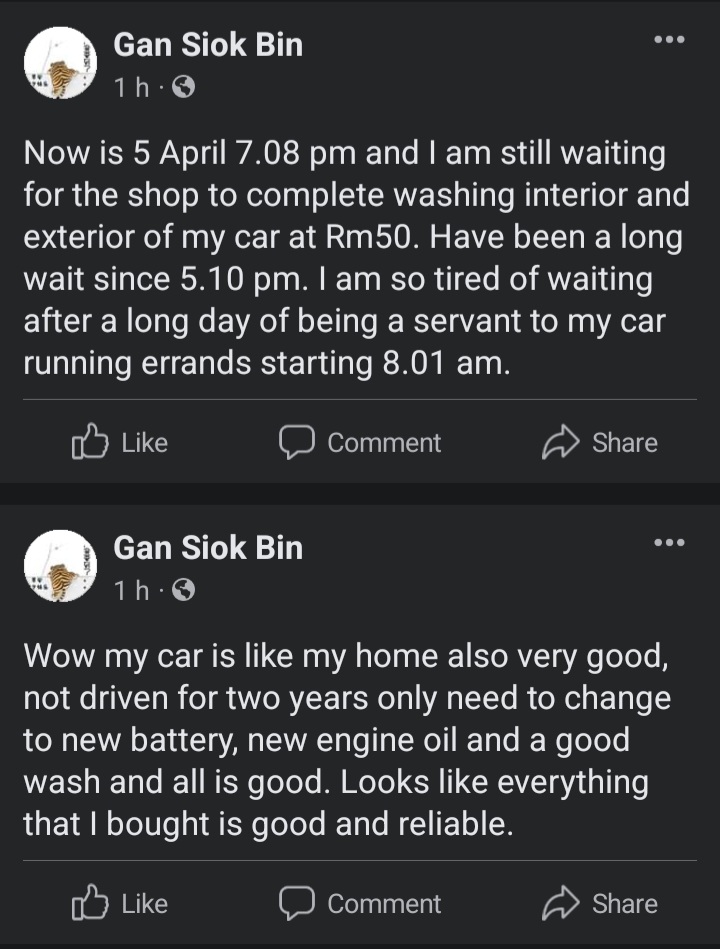720x949 pixels.
Task: Open Gan Siok Bin profile from first post
Action: pyautogui.click(x=208, y=45)
